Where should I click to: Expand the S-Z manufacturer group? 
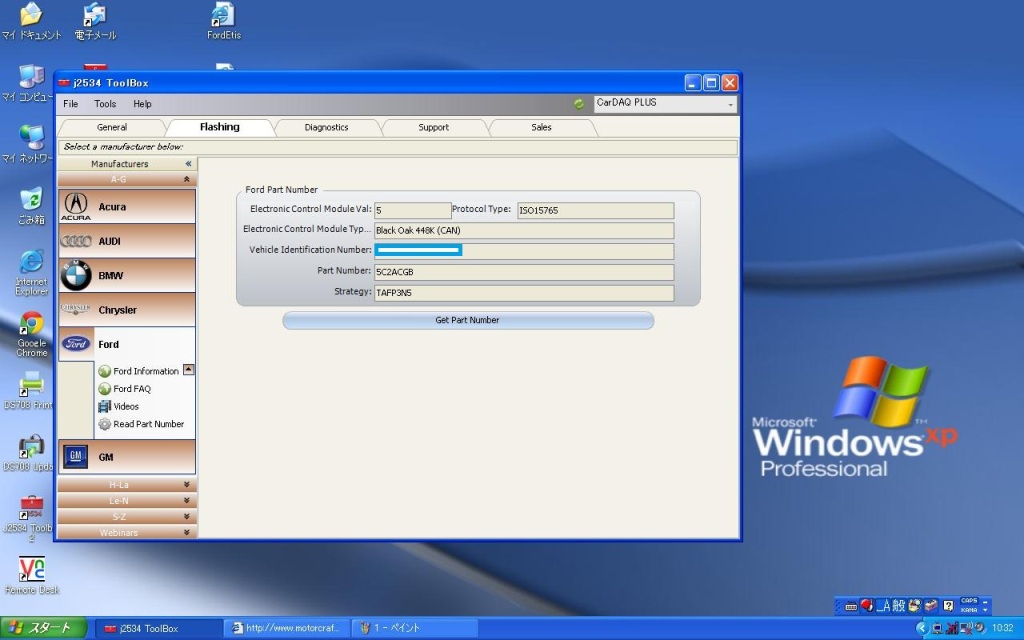(x=127, y=517)
